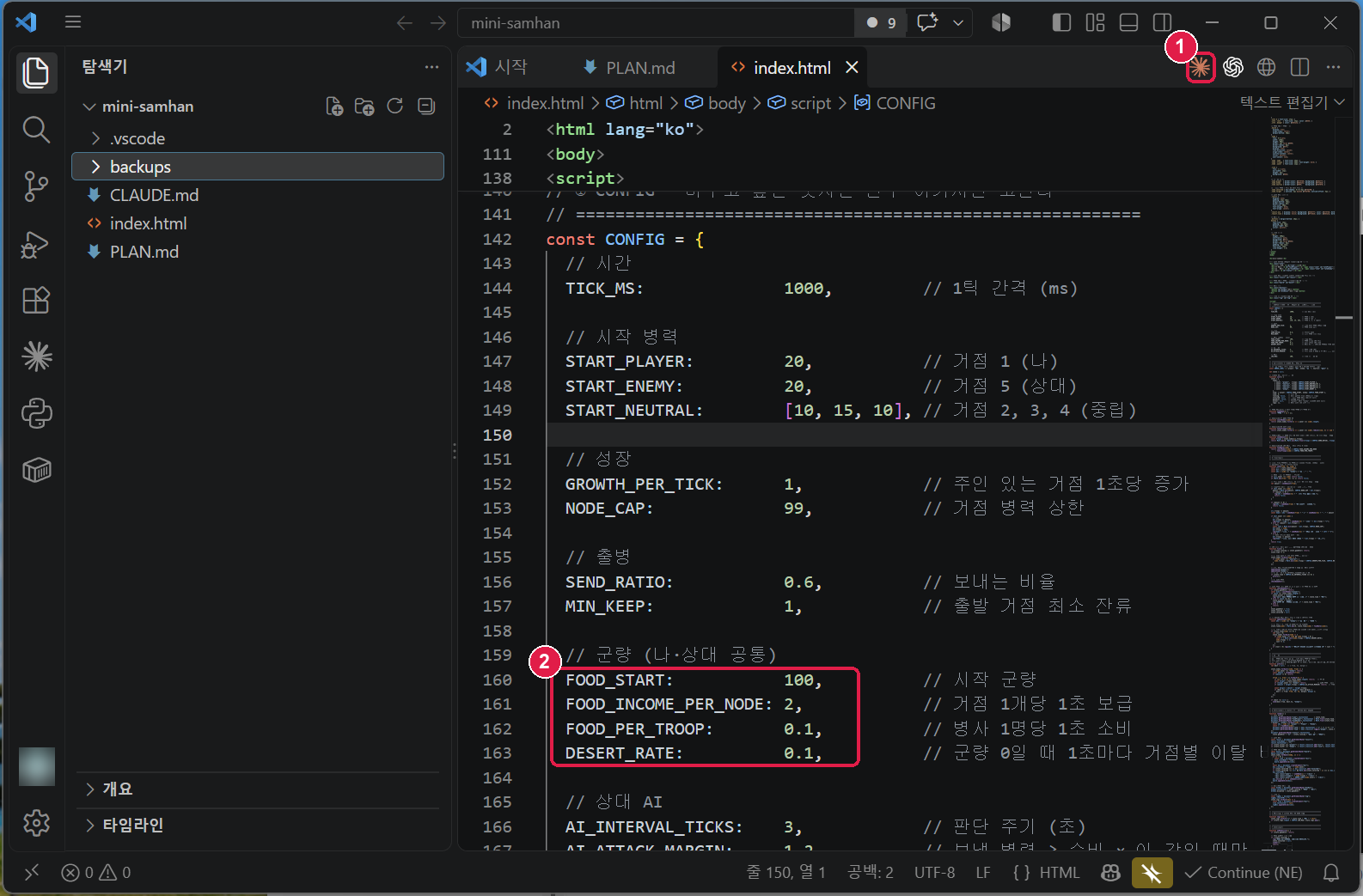
Task: Click the hexagon icon in title bar
Action: [x=1001, y=23]
